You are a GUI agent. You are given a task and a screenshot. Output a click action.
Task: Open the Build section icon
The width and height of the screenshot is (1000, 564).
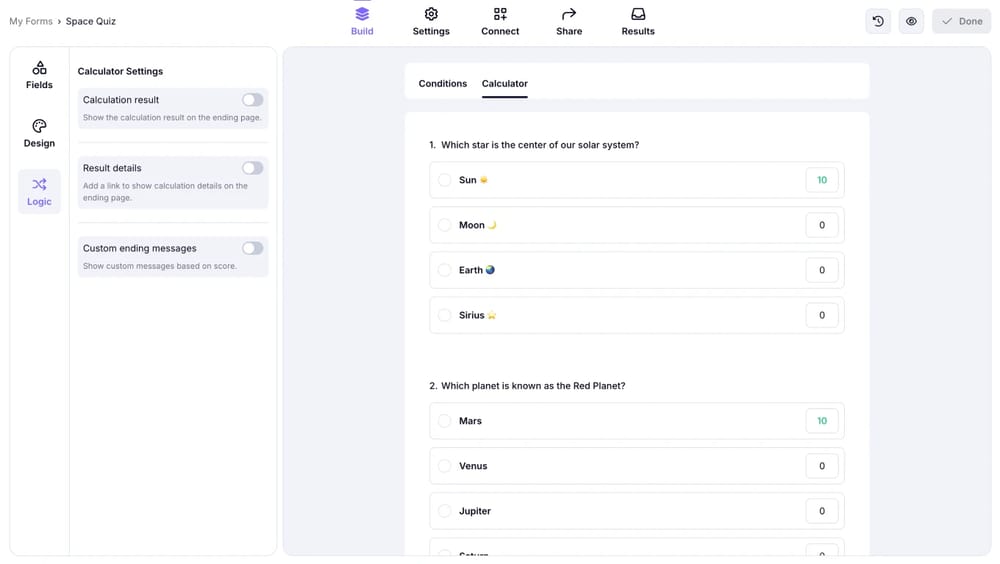(362, 14)
